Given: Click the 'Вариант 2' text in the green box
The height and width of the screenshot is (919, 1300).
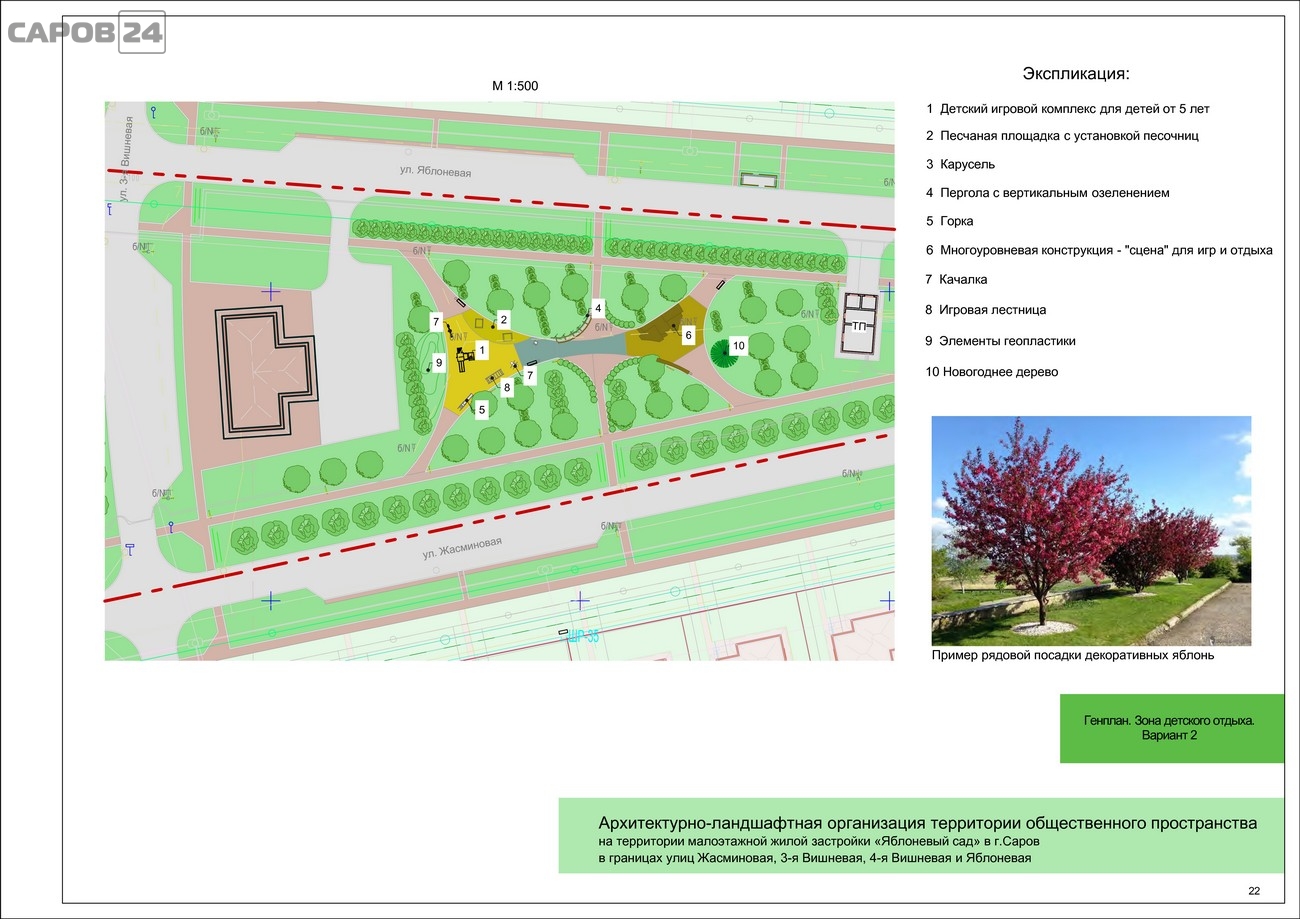Looking at the screenshot, I should pyautogui.click(x=1169, y=735).
